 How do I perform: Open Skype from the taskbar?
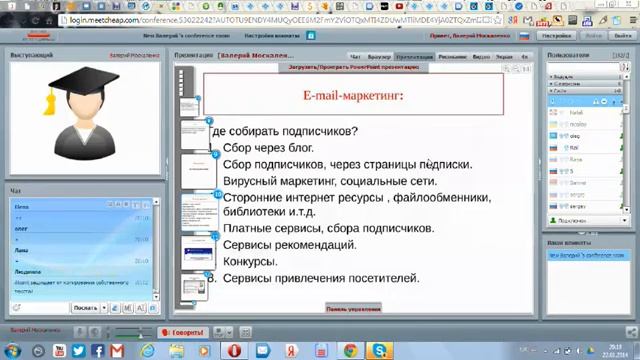click(x=379, y=351)
